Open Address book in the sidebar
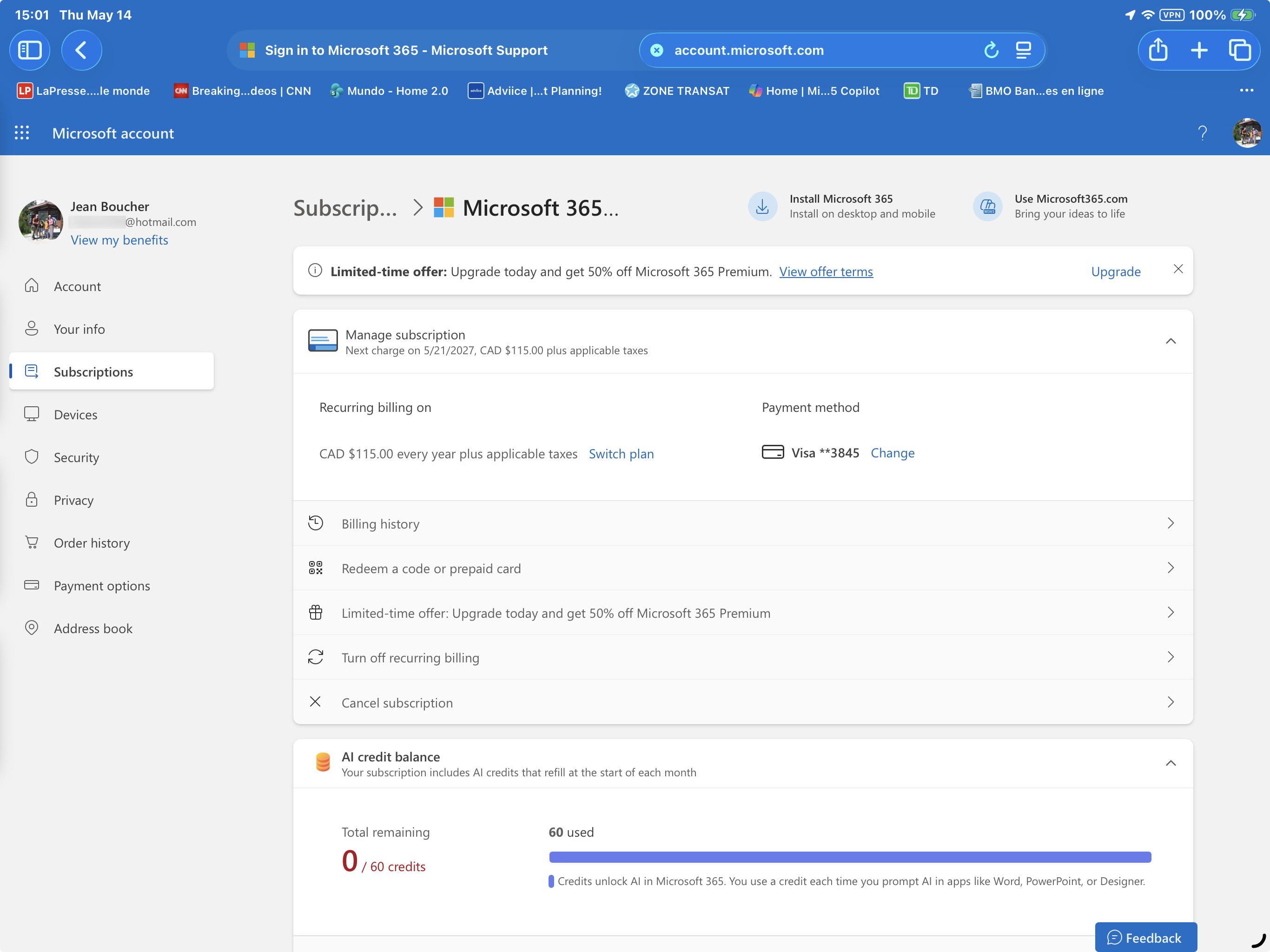Image resolution: width=1270 pixels, height=952 pixels. coord(112,628)
